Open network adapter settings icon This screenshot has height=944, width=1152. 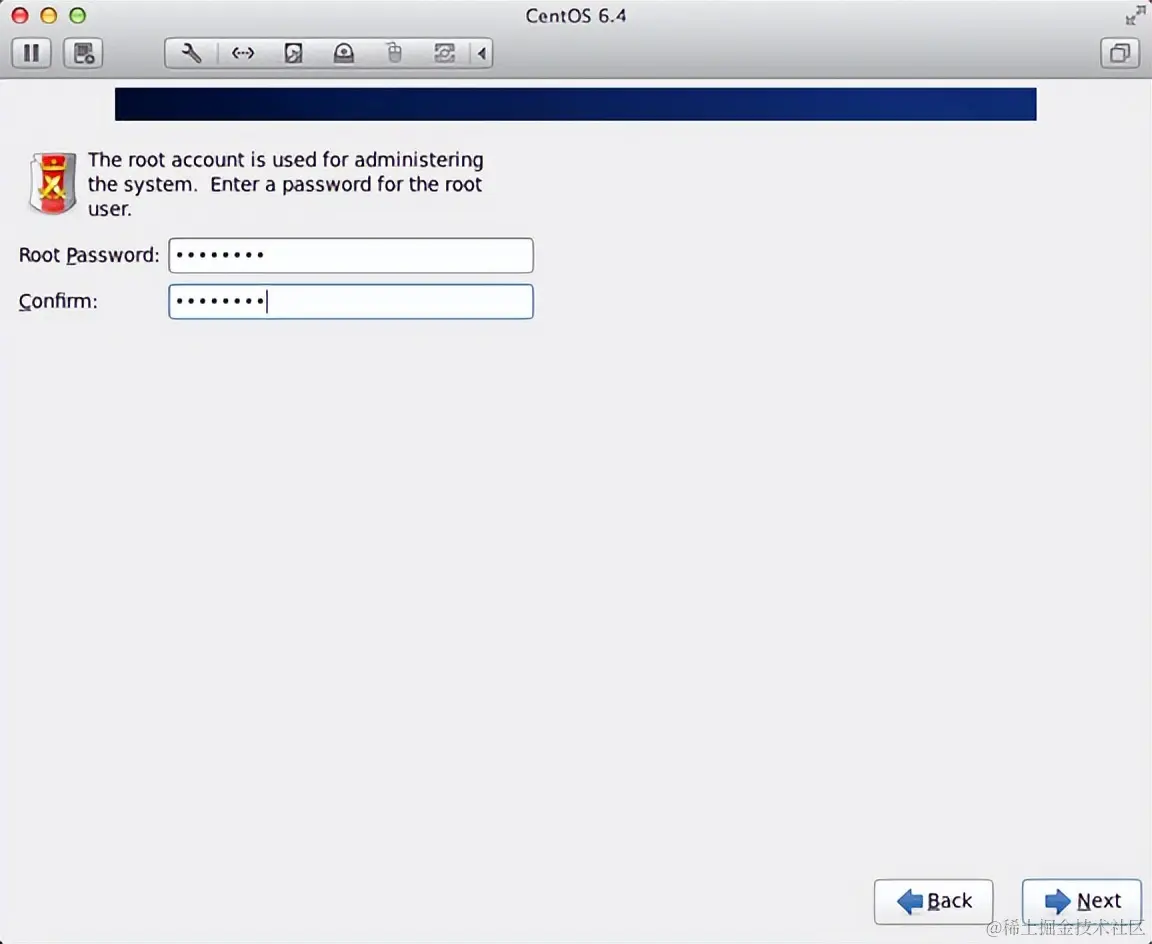point(242,53)
